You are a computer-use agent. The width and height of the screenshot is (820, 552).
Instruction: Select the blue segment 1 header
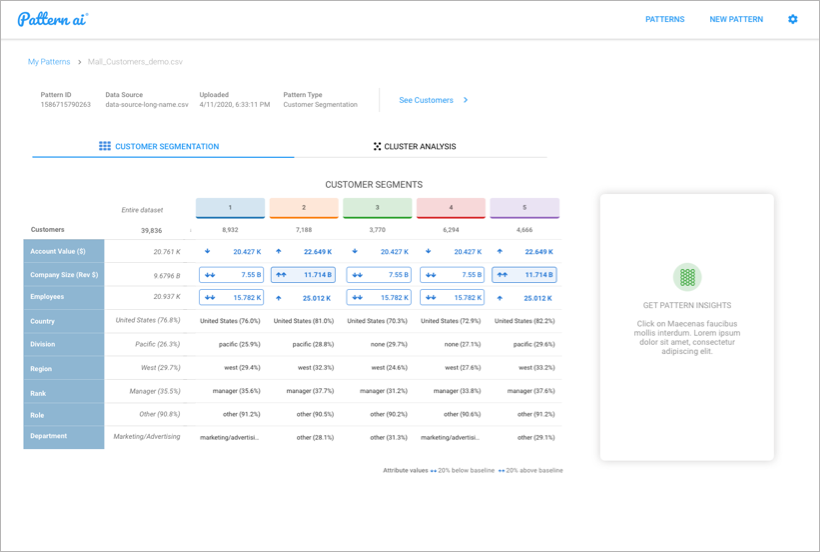[x=230, y=207]
